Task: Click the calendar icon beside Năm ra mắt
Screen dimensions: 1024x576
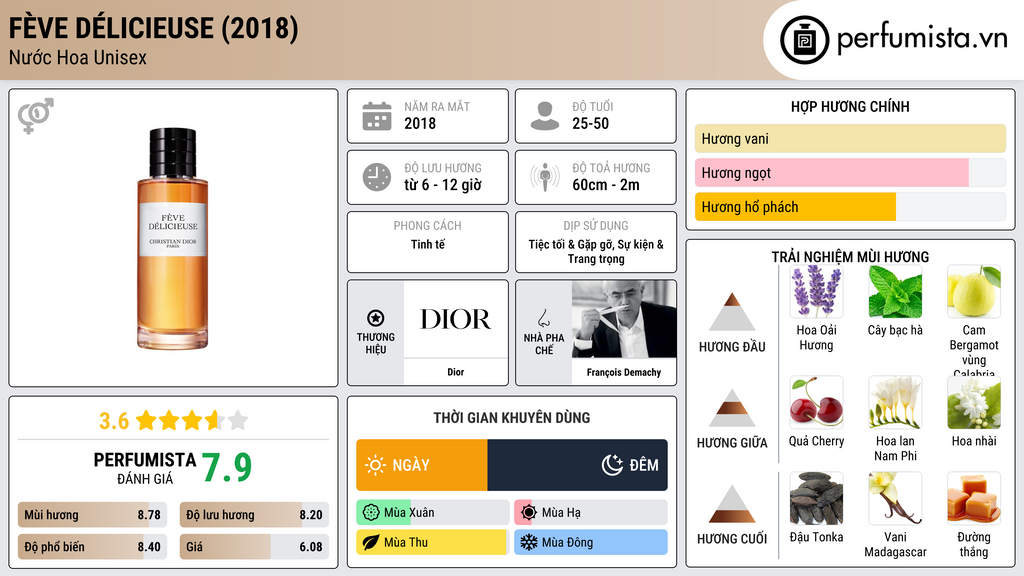Action: tap(377, 116)
